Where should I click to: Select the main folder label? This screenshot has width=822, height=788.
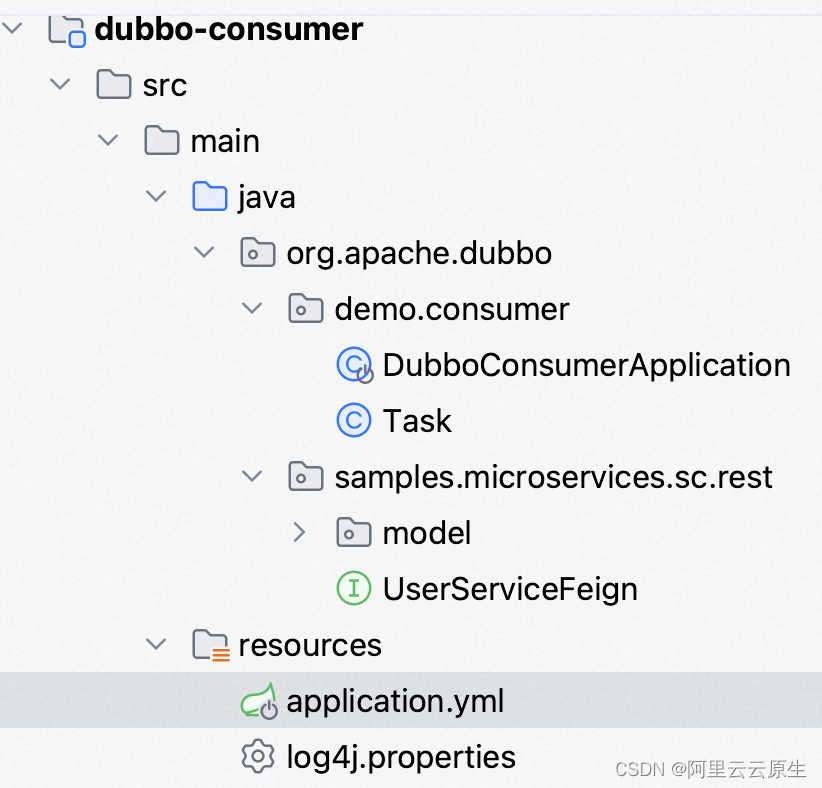pyautogui.click(x=225, y=142)
